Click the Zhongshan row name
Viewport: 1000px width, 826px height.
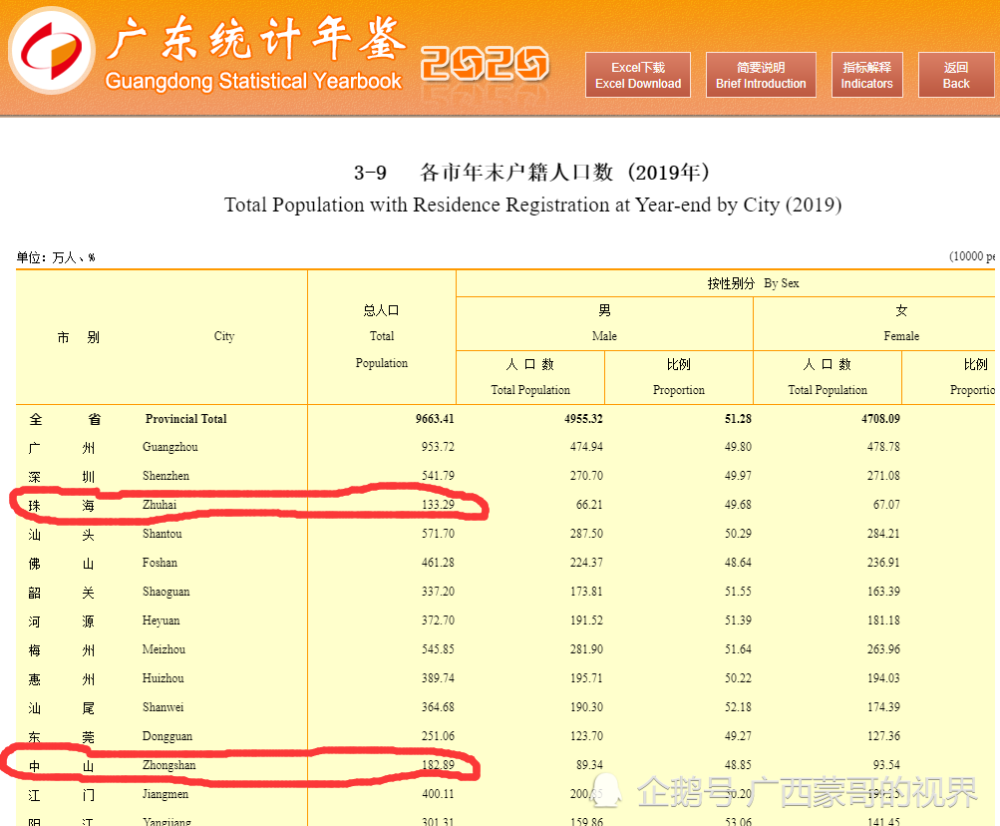168,765
